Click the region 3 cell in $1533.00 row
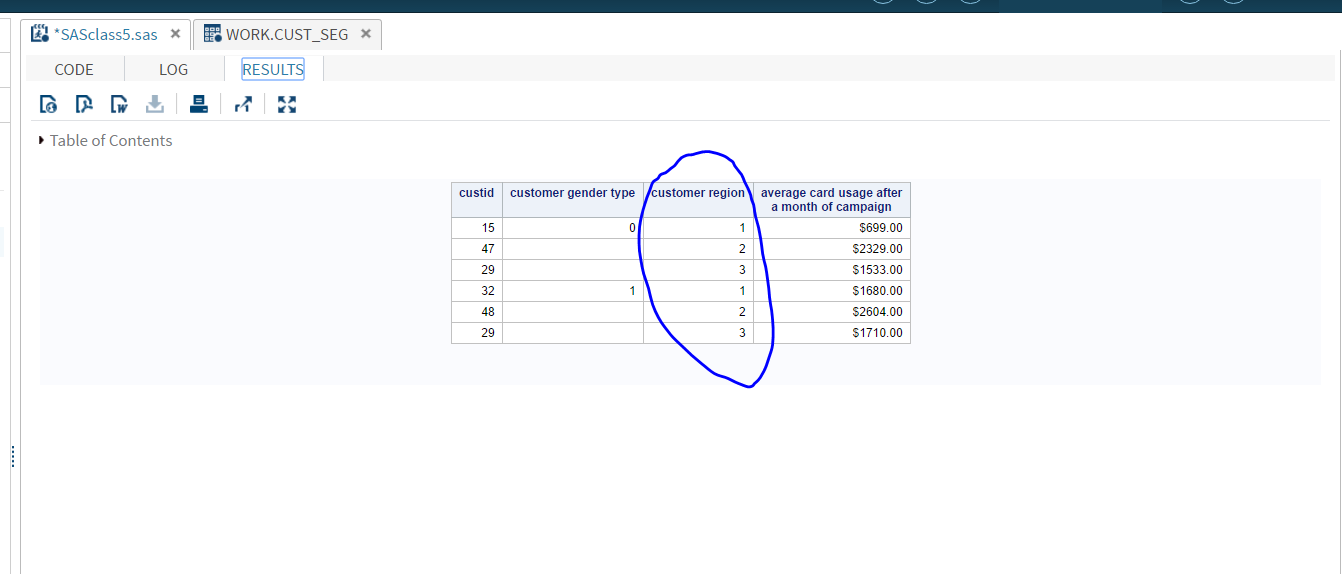 (698, 270)
